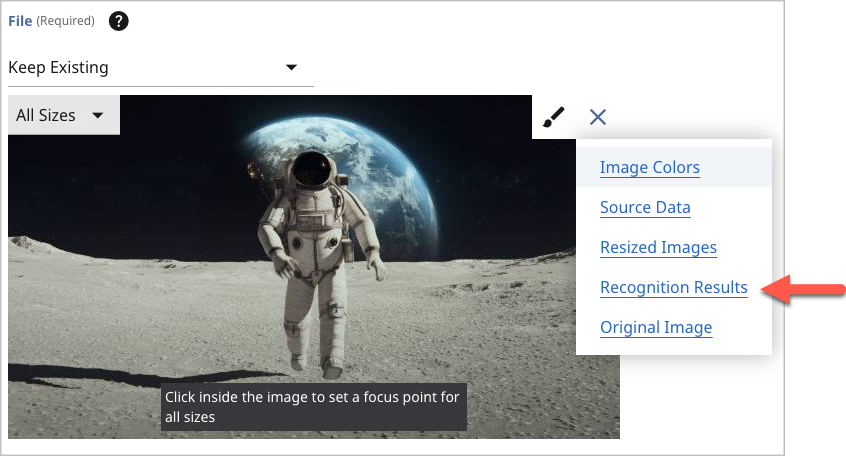
Task: Click the brush edit image icon
Action: [x=554, y=117]
